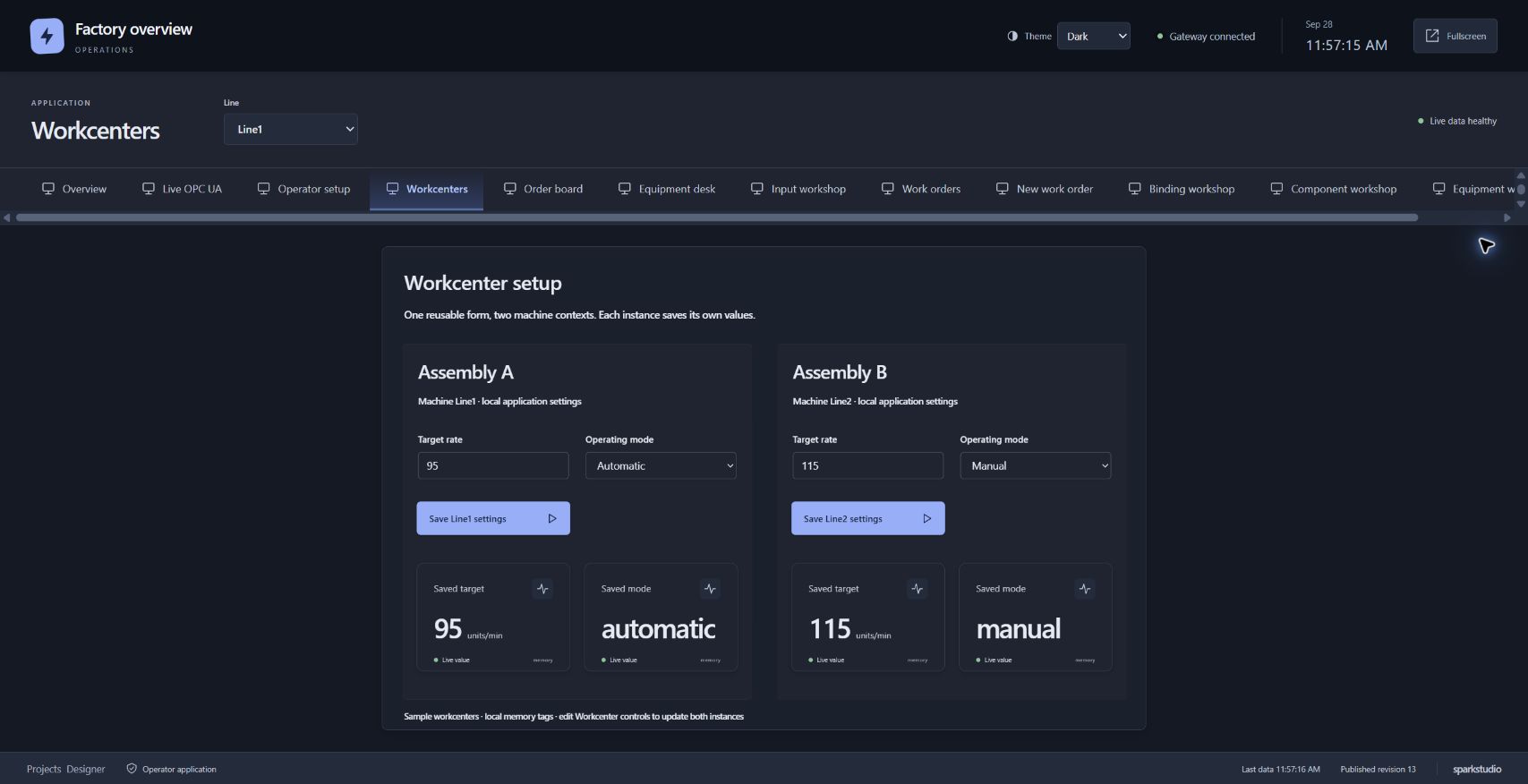The height and width of the screenshot is (784, 1528).
Task: Click the Operator application footer label
Action: pyautogui.click(x=179, y=769)
